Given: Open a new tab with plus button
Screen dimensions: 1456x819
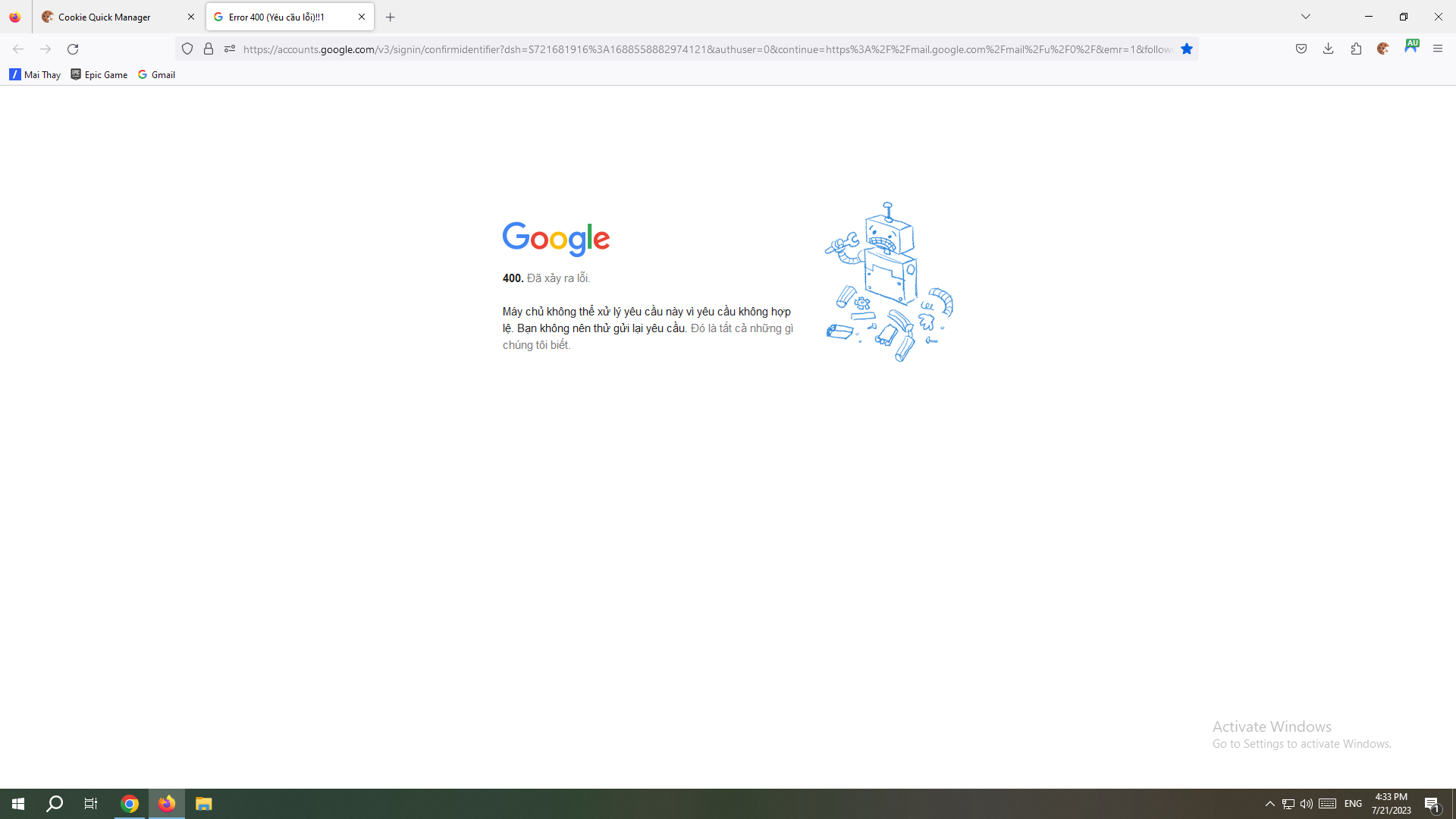Looking at the screenshot, I should pos(391,17).
